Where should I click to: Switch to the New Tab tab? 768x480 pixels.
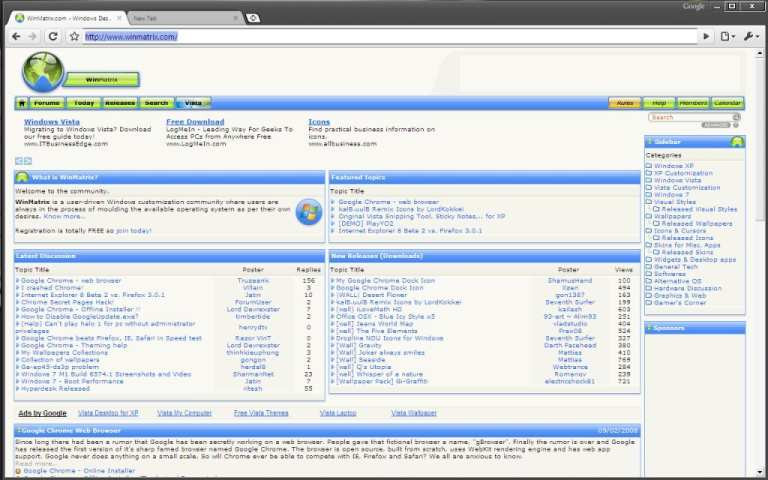(x=185, y=18)
